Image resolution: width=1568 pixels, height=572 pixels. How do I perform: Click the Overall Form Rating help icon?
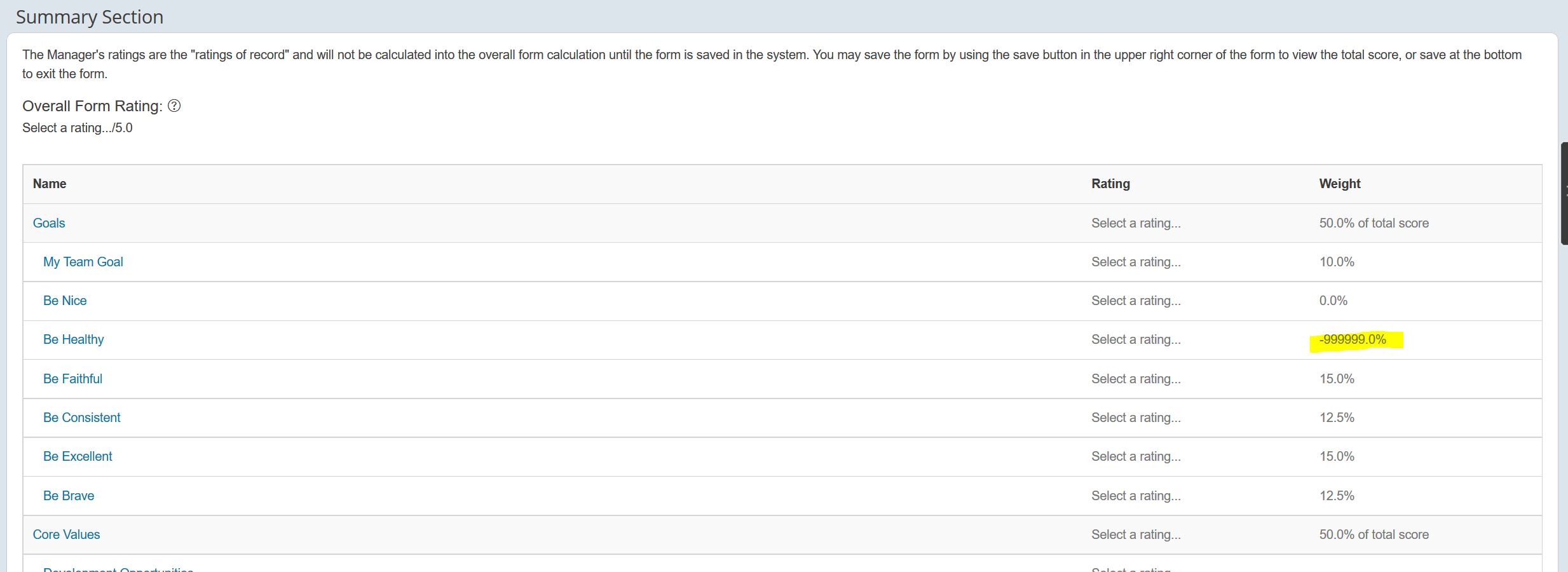click(174, 106)
